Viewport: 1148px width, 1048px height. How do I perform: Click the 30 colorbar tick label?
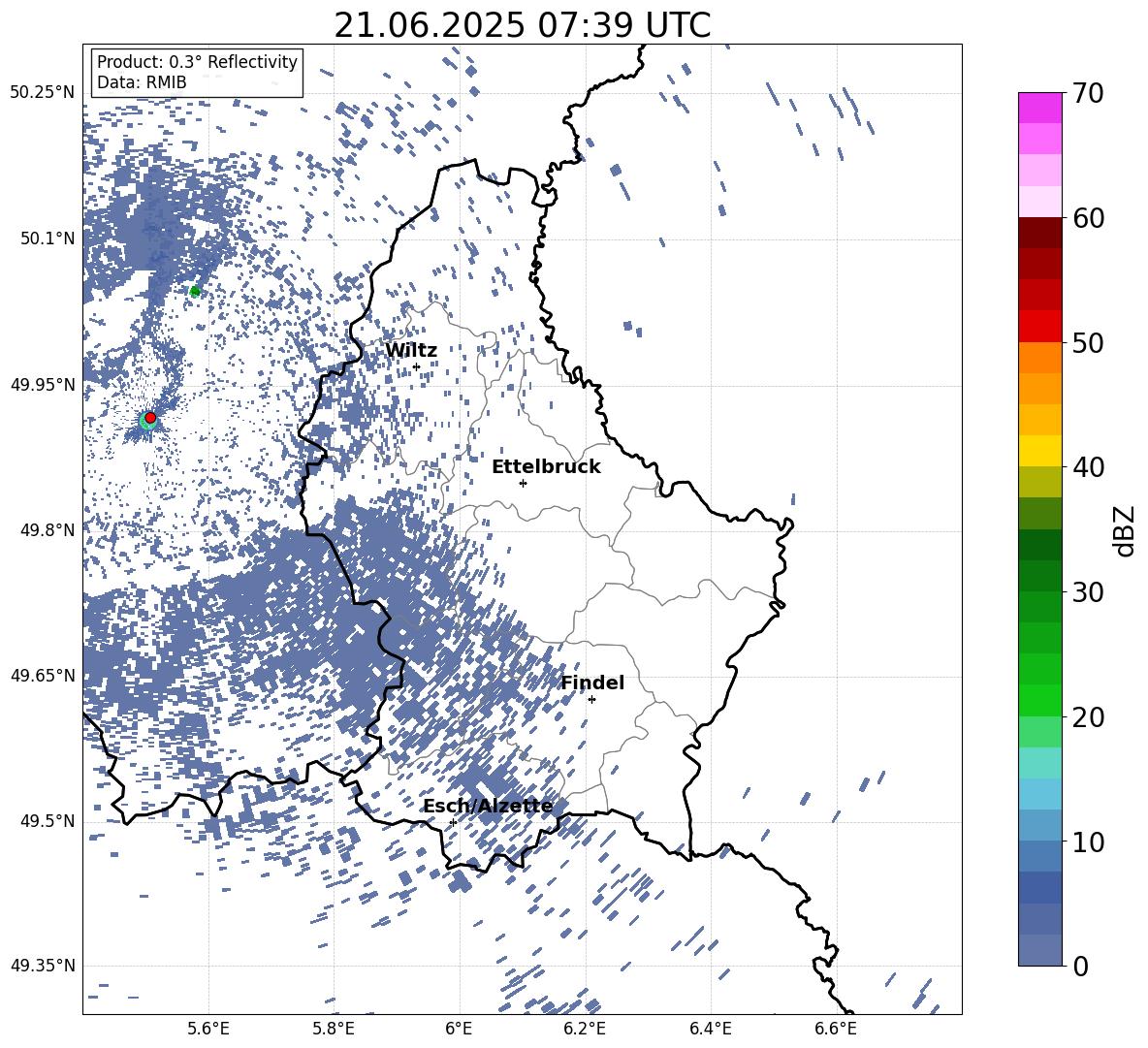pos(1088,592)
